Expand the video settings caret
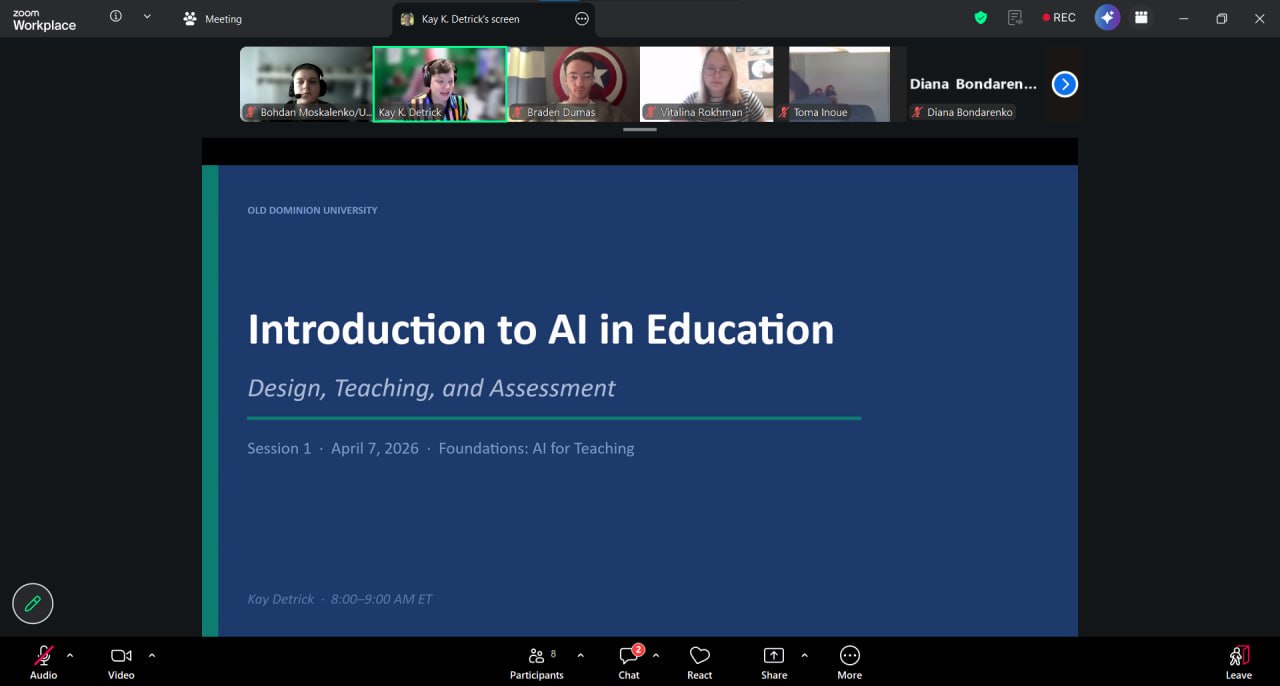Screen dimensions: 1280x686 pyautogui.click(x=152, y=655)
